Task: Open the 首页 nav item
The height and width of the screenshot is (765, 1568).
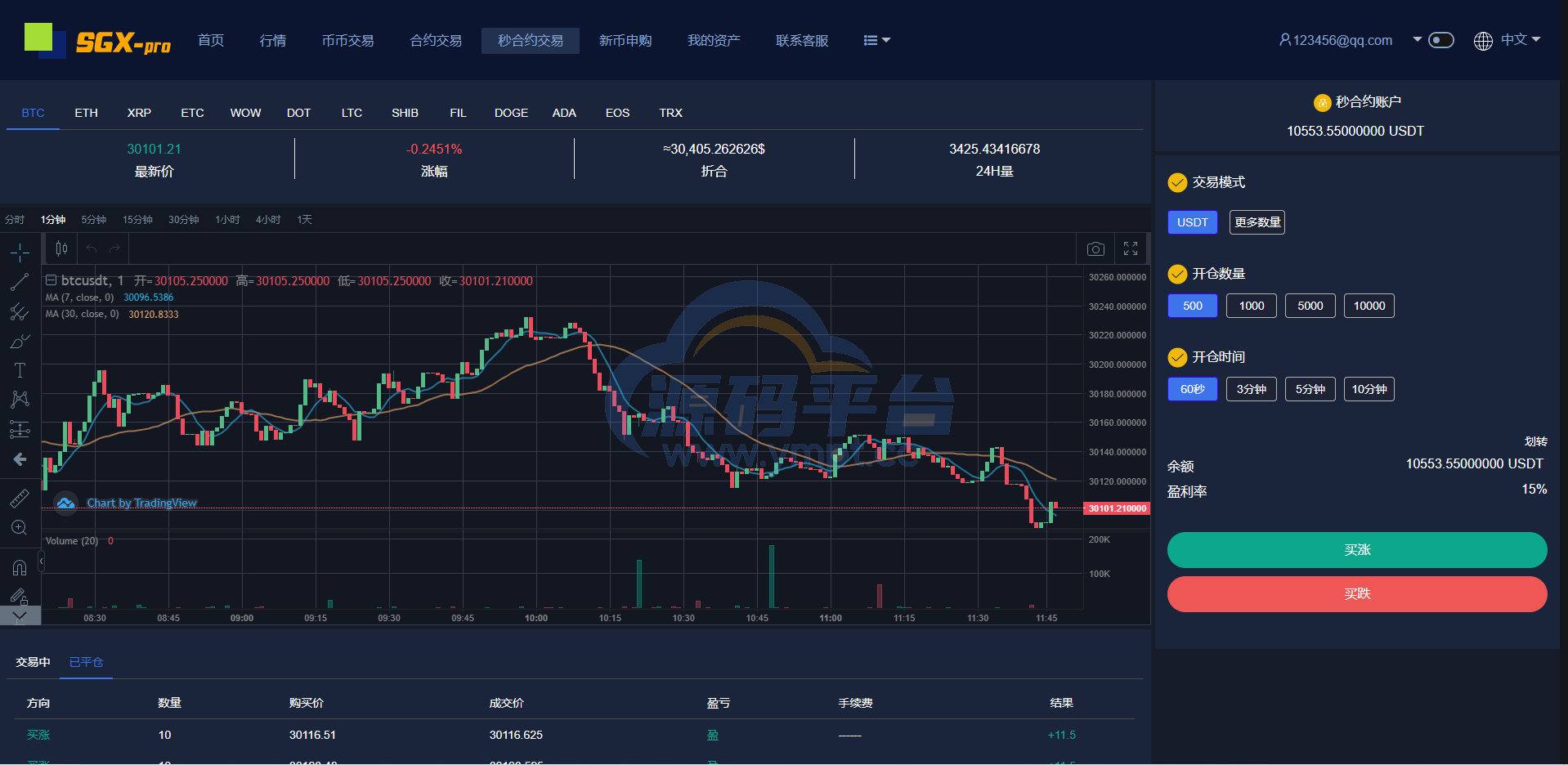Action: coord(211,40)
